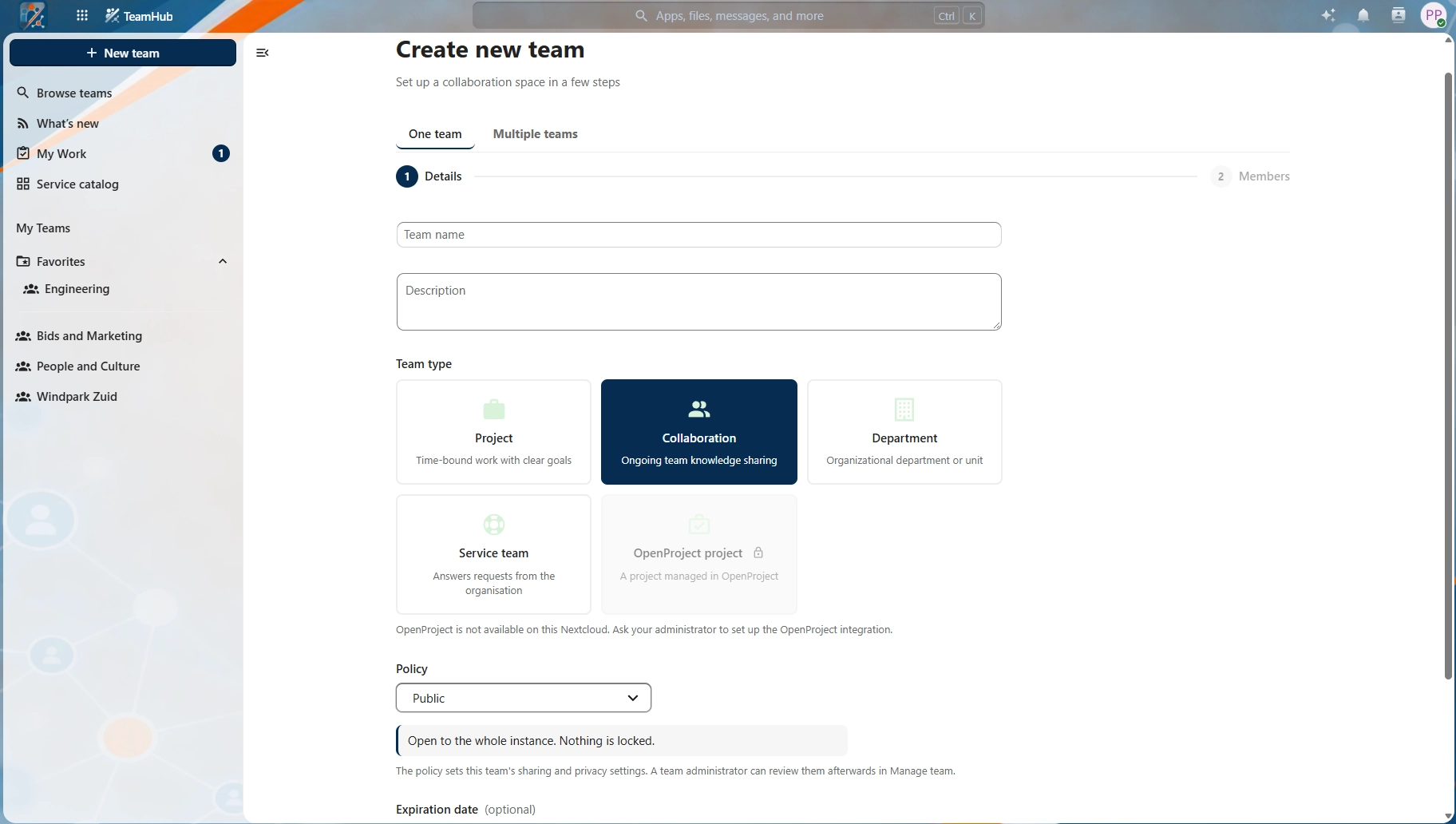1456x824 pixels.
Task: Open the Policy dropdown set to Public
Action: [524, 698]
